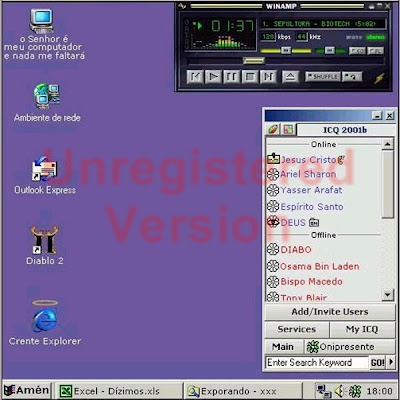Stop playback in Winamp
Viewport: 400px width, 400px height.
[x=250, y=77]
